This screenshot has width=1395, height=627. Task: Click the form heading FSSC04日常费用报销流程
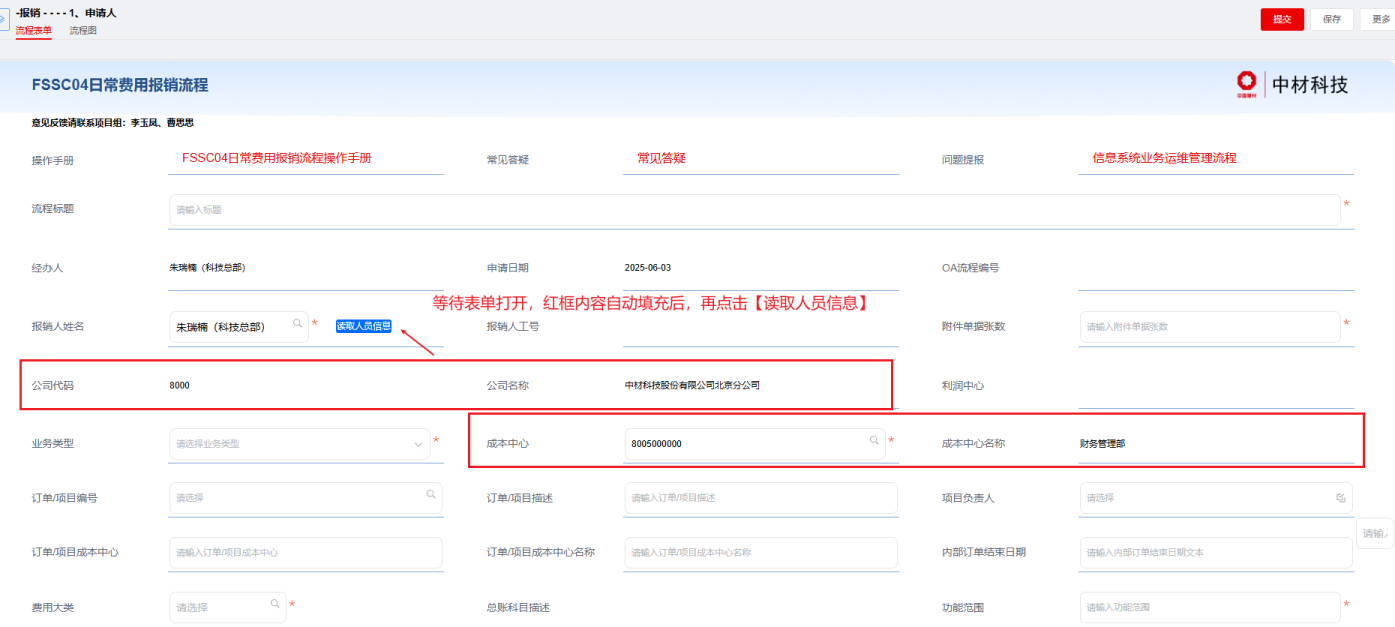pos(120,86)
